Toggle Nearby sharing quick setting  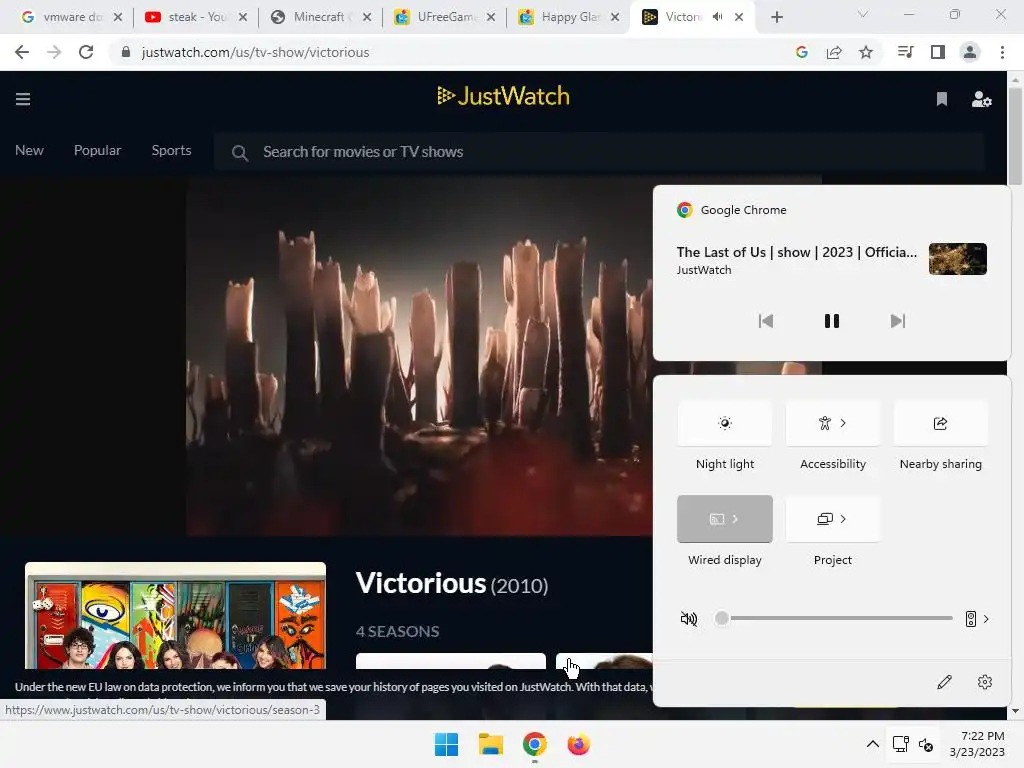tap(940, 423)
